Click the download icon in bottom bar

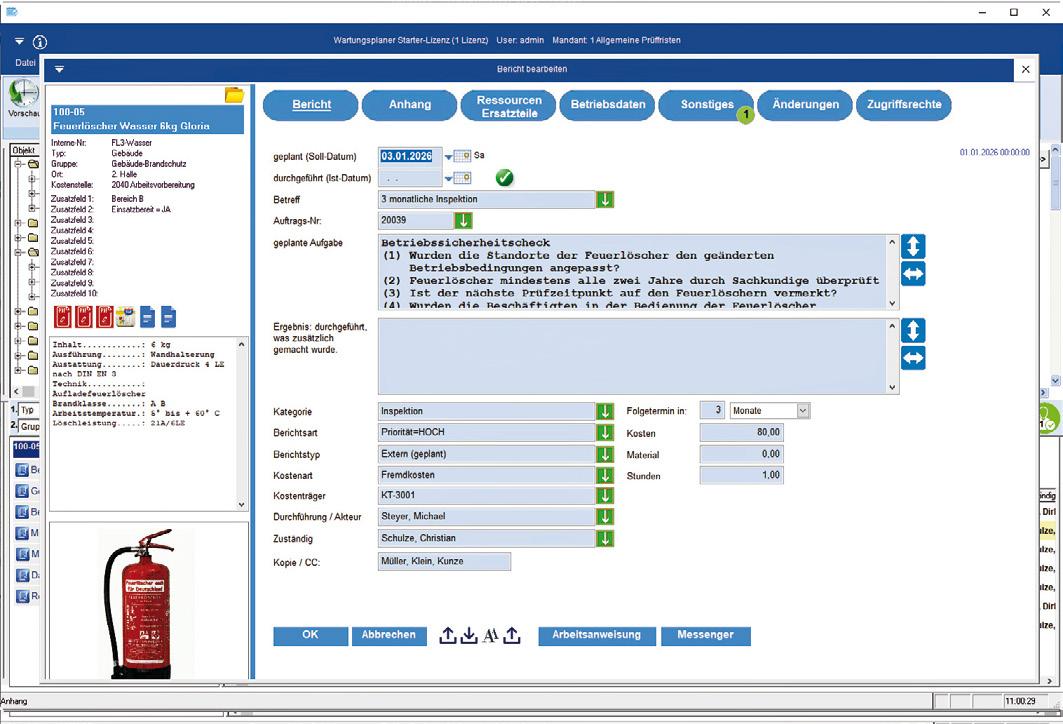[x=468, y=635]
